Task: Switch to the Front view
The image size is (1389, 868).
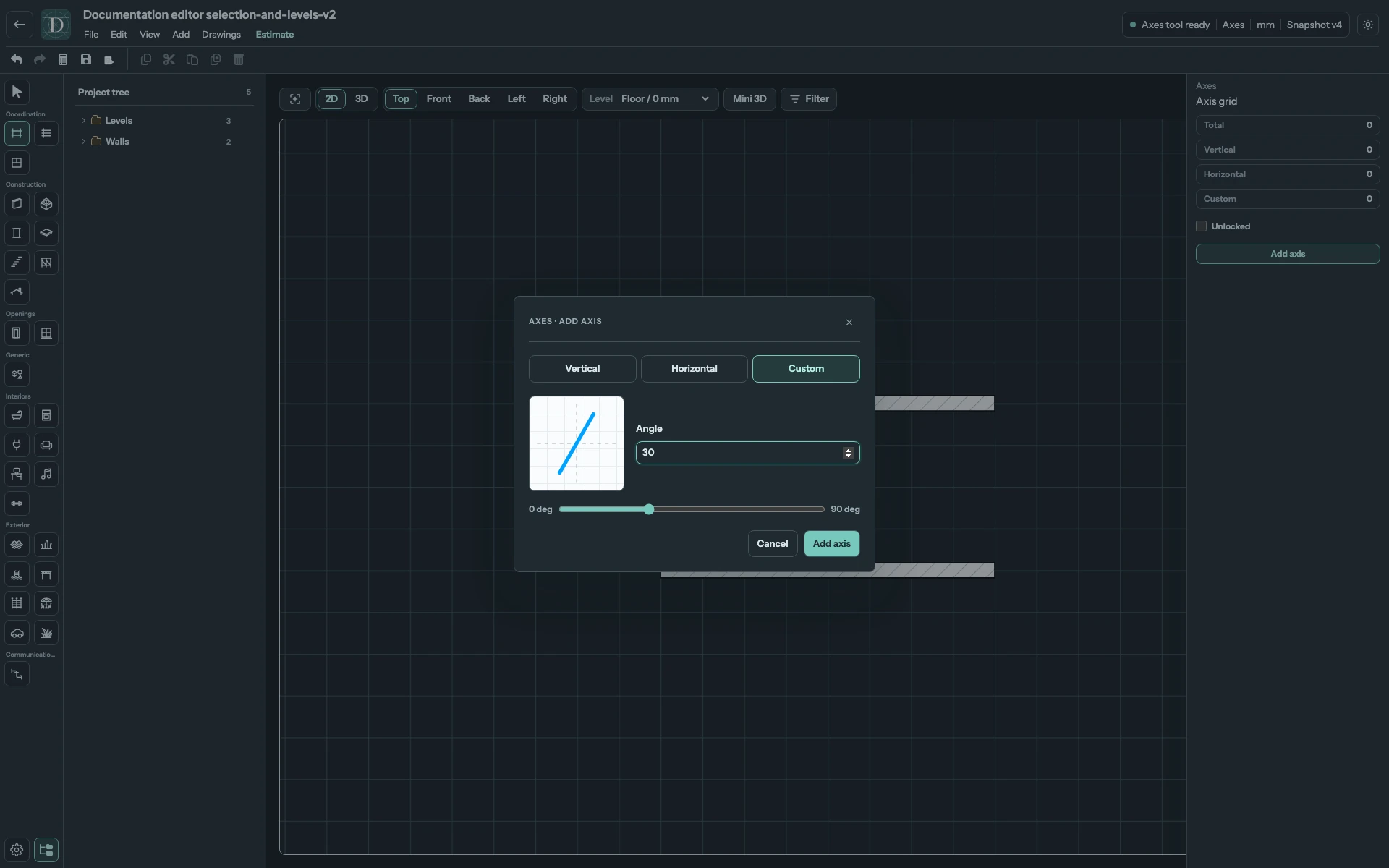Action: [x=438, y=99]
